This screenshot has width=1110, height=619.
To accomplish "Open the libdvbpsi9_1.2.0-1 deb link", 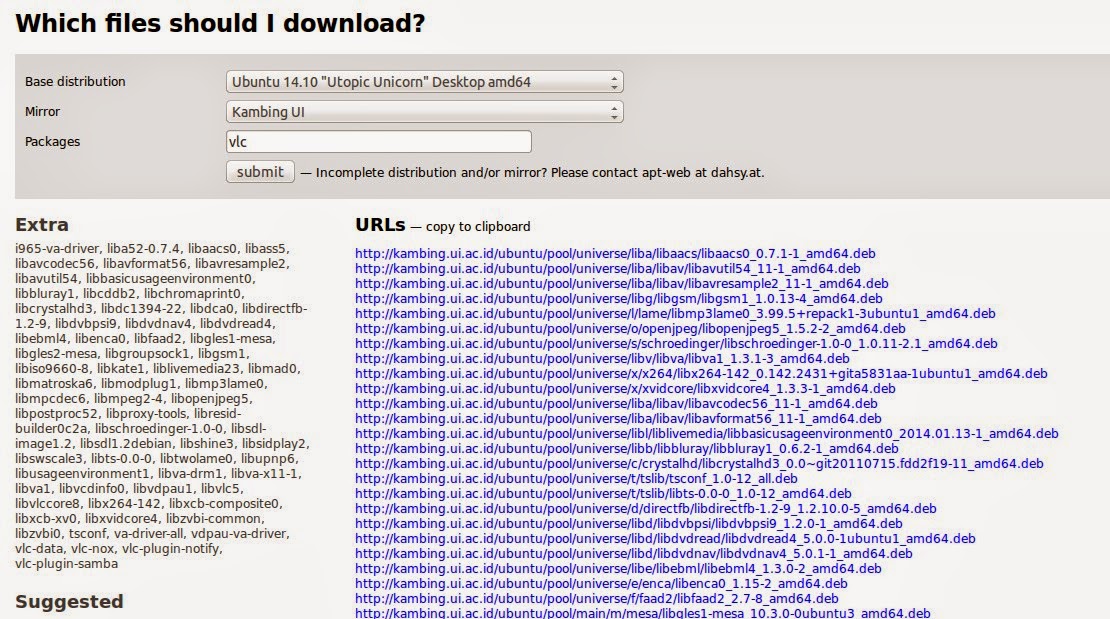I will [629, 523].
